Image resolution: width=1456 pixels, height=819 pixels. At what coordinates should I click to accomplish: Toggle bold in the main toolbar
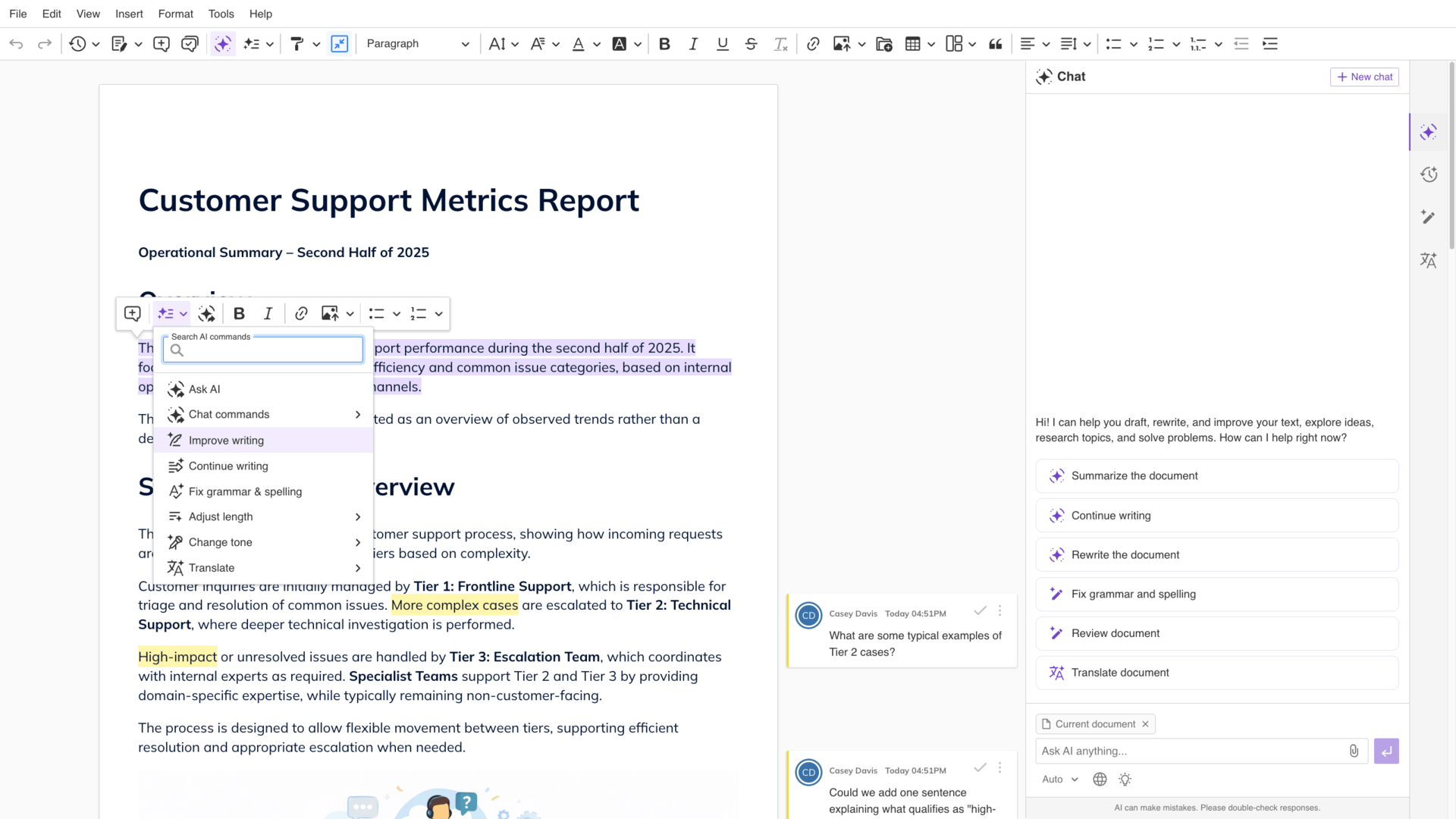click(664, 44)
